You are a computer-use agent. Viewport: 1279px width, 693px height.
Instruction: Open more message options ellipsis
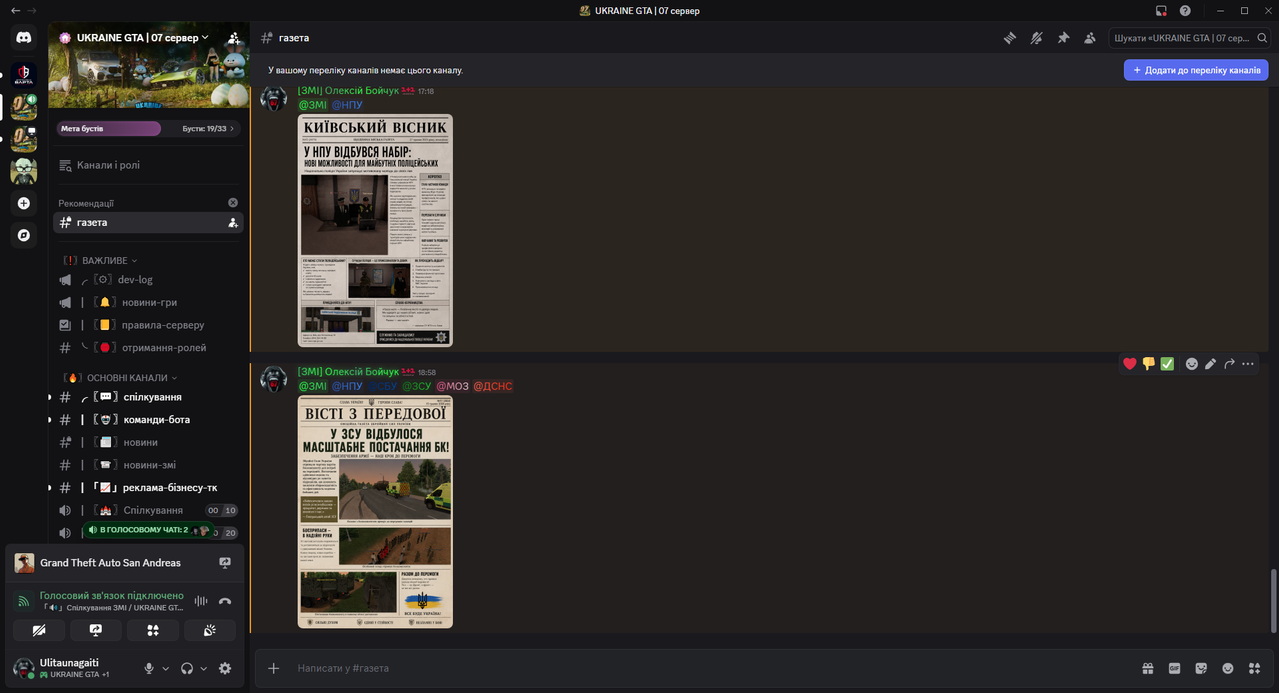1248,364
